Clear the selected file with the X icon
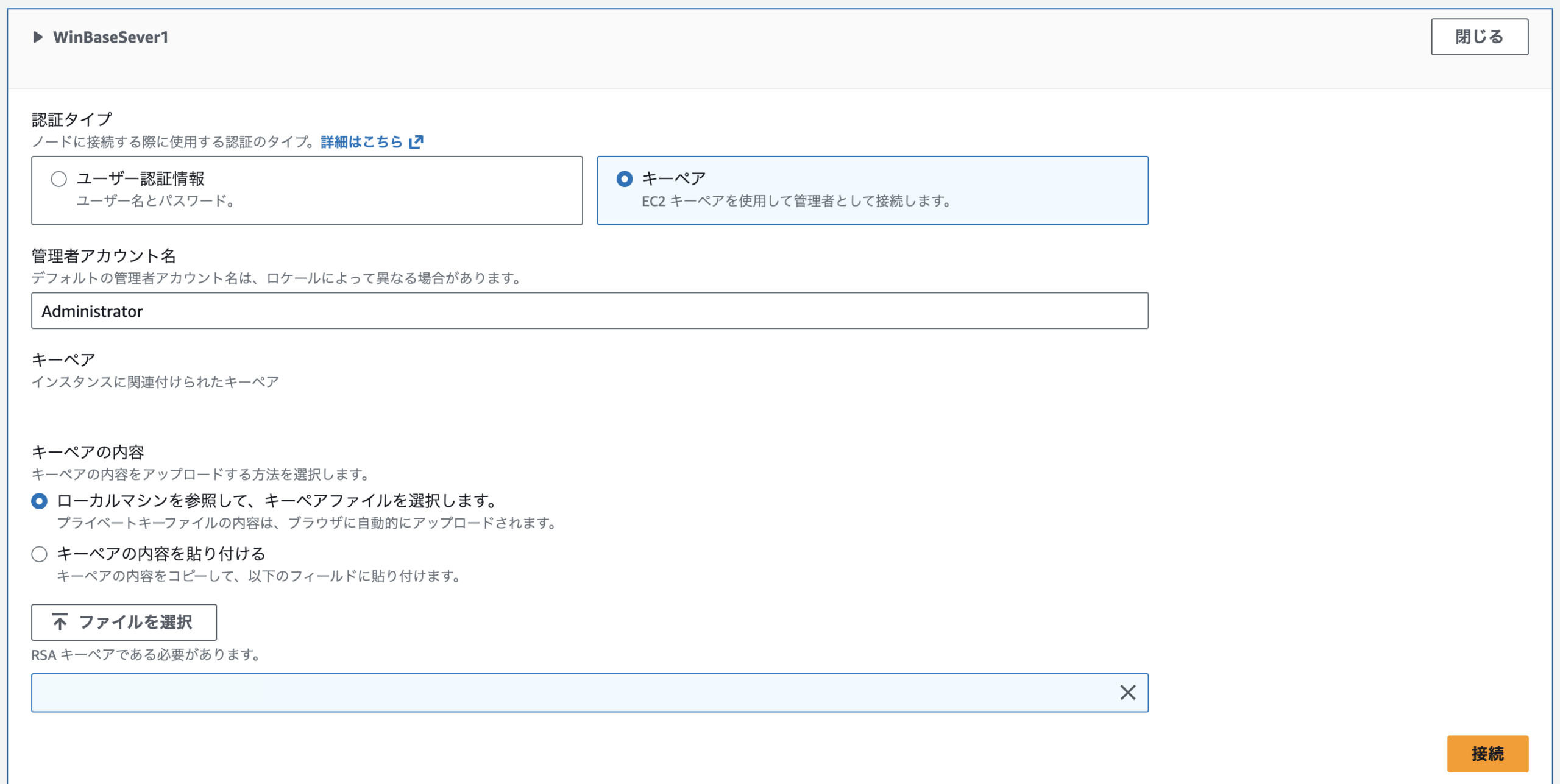This screenshot has height=784, width=1560. point(1127,693)
